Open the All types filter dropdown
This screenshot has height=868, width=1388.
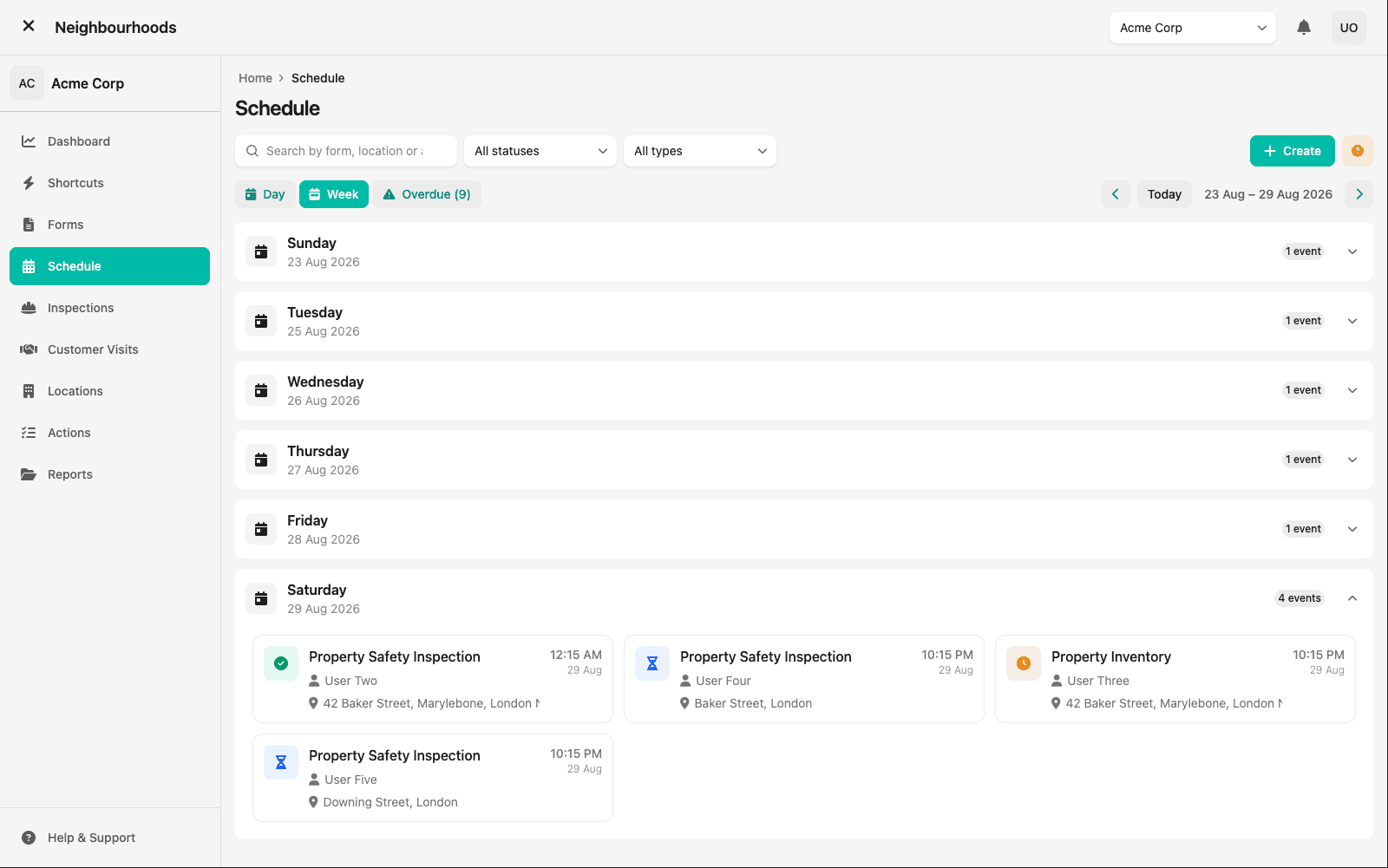(700, 151)
